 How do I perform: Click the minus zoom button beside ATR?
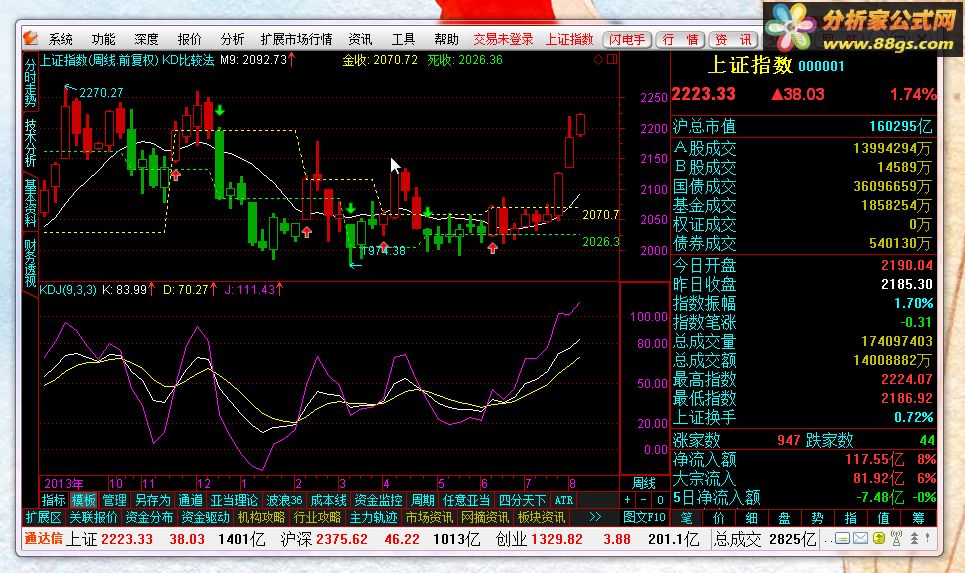(x=643, y=500)
